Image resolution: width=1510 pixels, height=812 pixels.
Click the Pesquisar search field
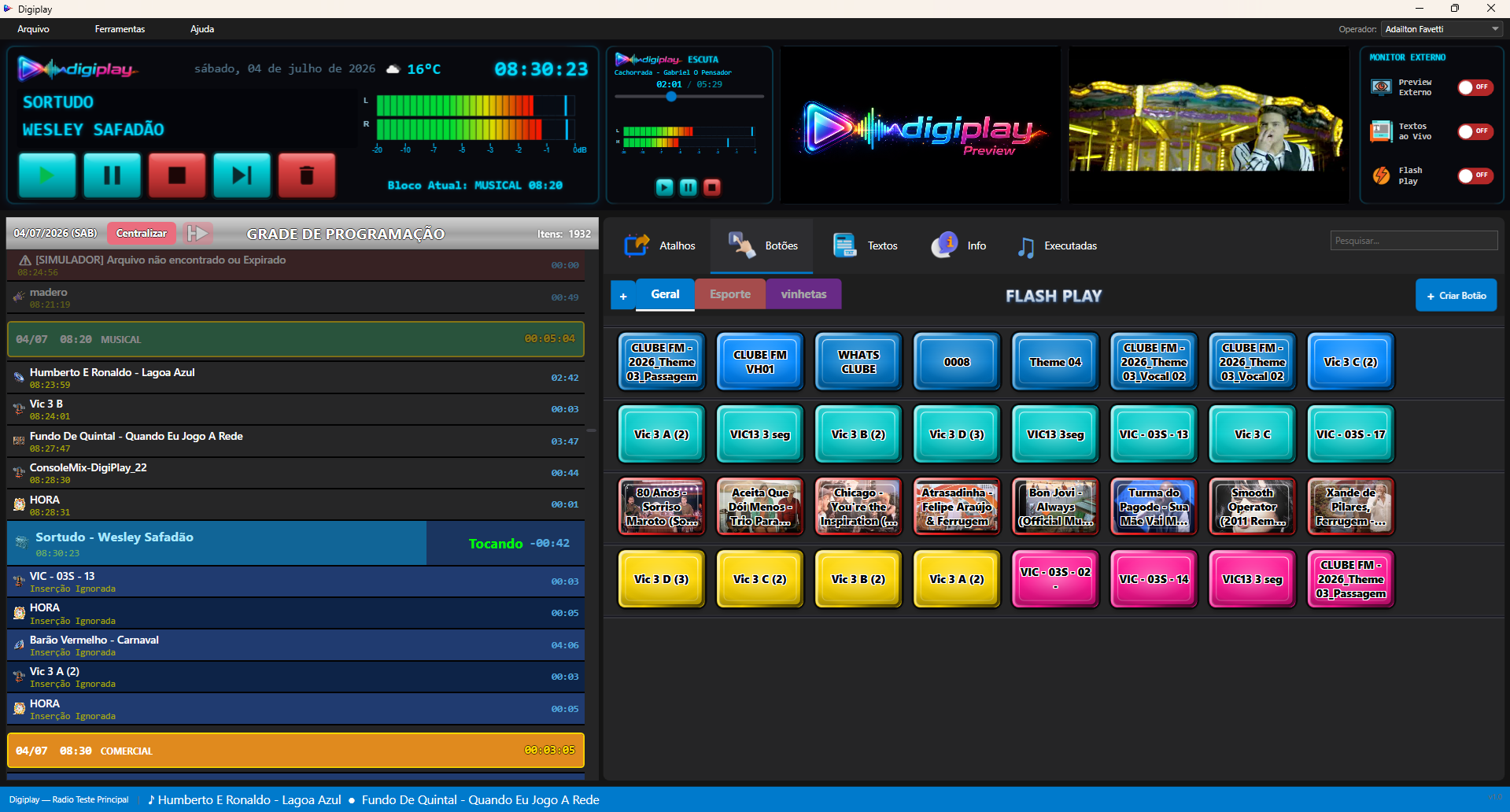[1413, 241]
